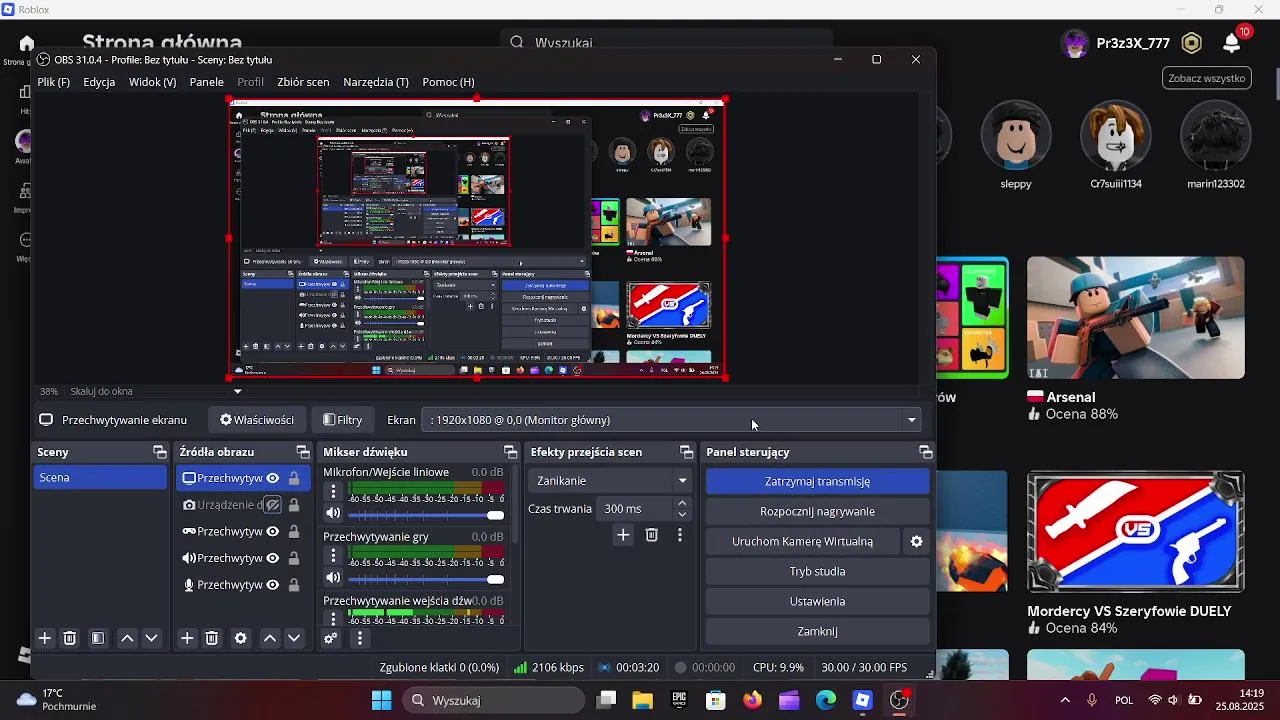Open Filtry for the selected source

click(x=342, y=420)
